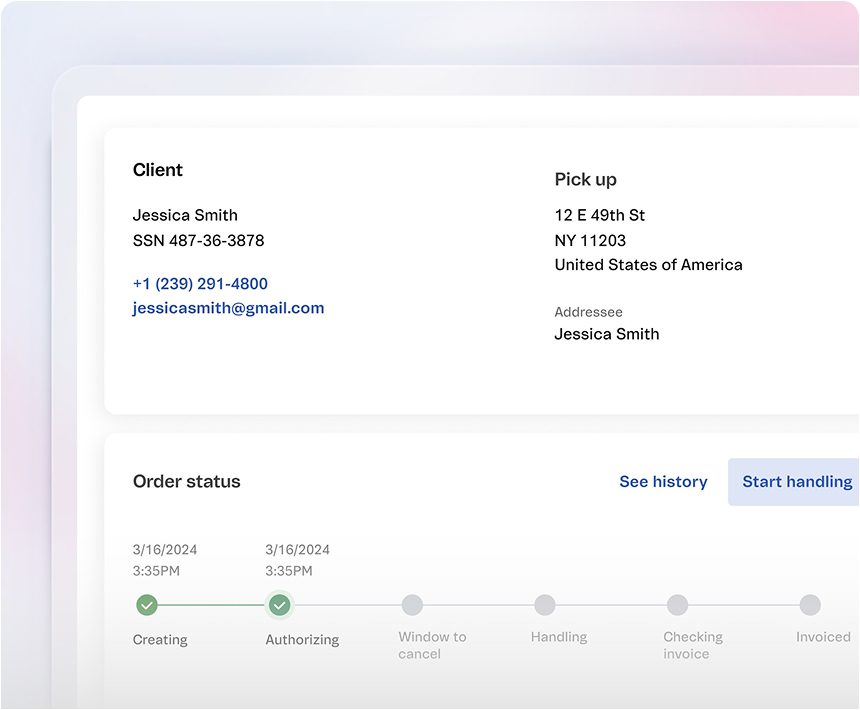Click the 3/16/2024 timestamp above Authorizing
Image resolution: width=860 pixels, height=710 pixels.
click(x=295, y=549)
